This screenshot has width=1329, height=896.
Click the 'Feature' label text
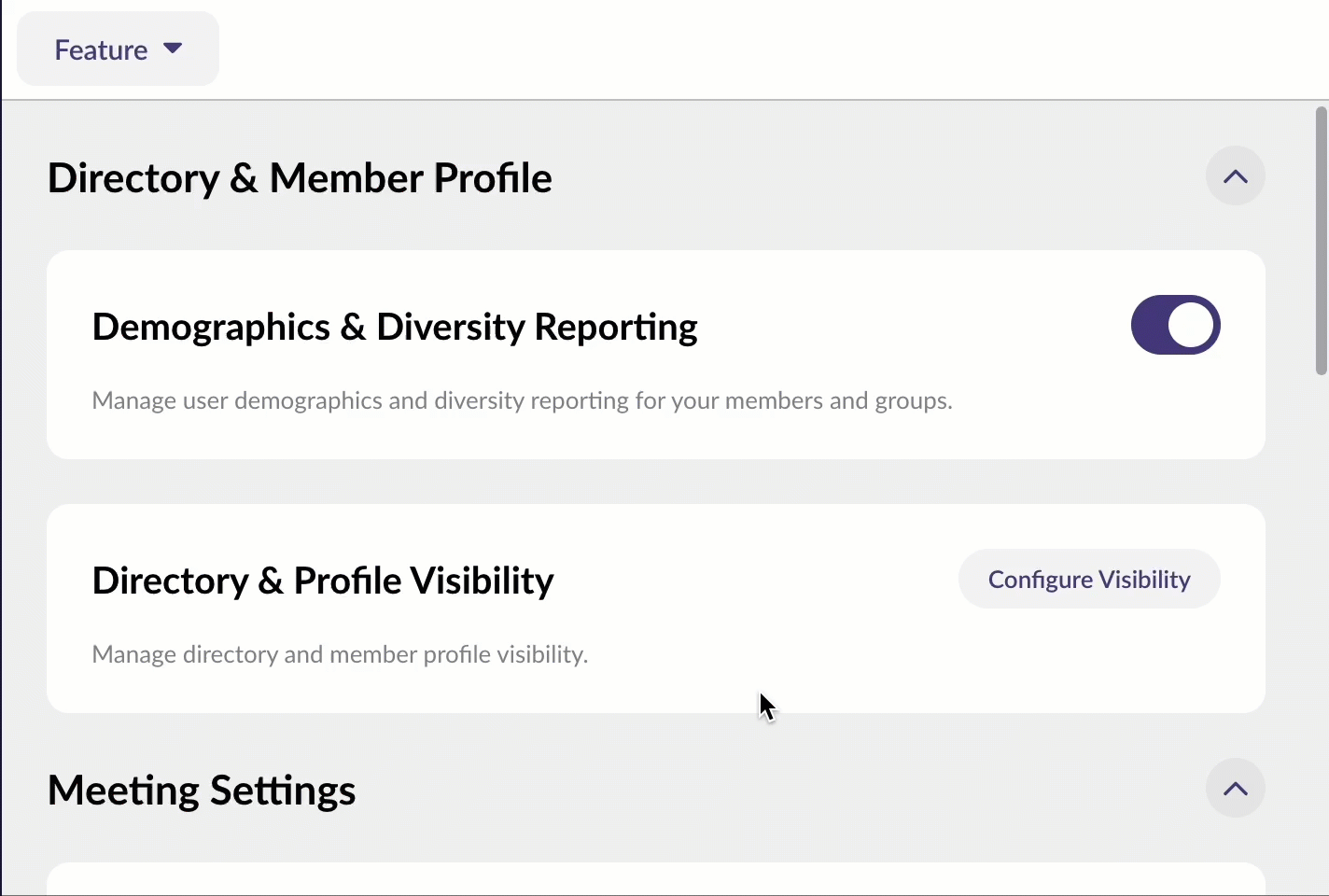pos(101,49)
